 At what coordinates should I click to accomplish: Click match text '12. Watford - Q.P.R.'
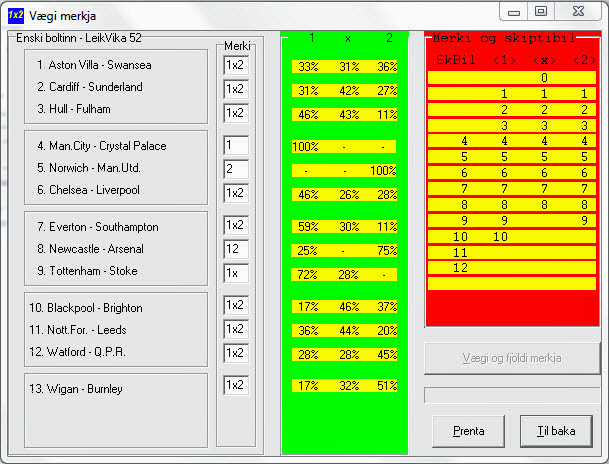77,352
